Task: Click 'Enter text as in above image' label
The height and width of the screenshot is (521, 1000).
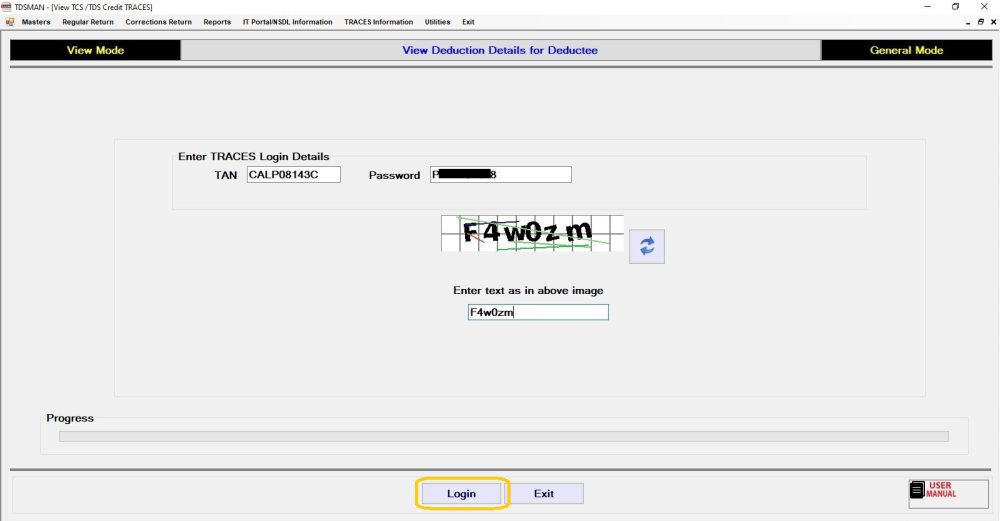Action: pos(528,290)
